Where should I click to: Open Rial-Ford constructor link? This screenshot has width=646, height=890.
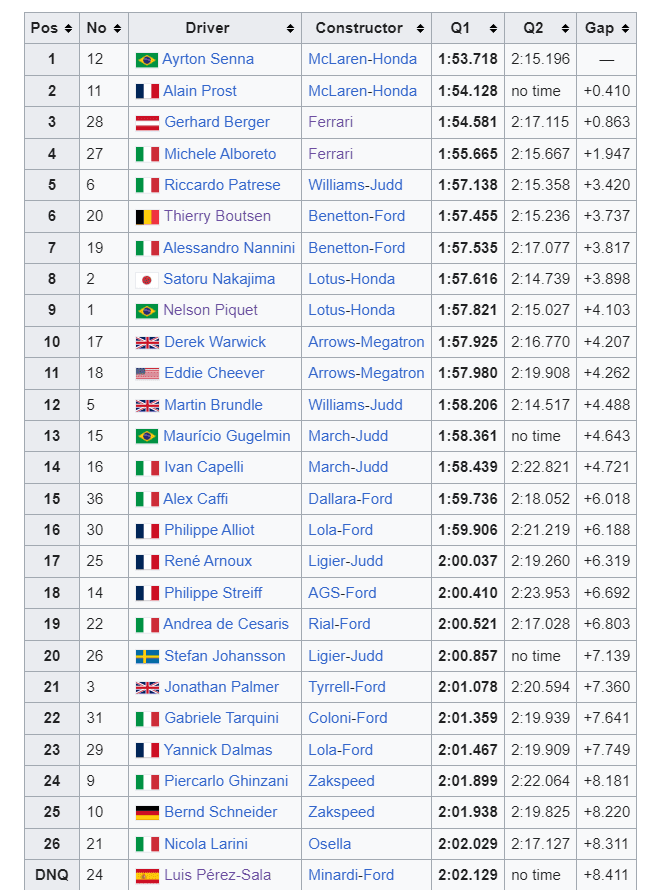tap(339, 624)
